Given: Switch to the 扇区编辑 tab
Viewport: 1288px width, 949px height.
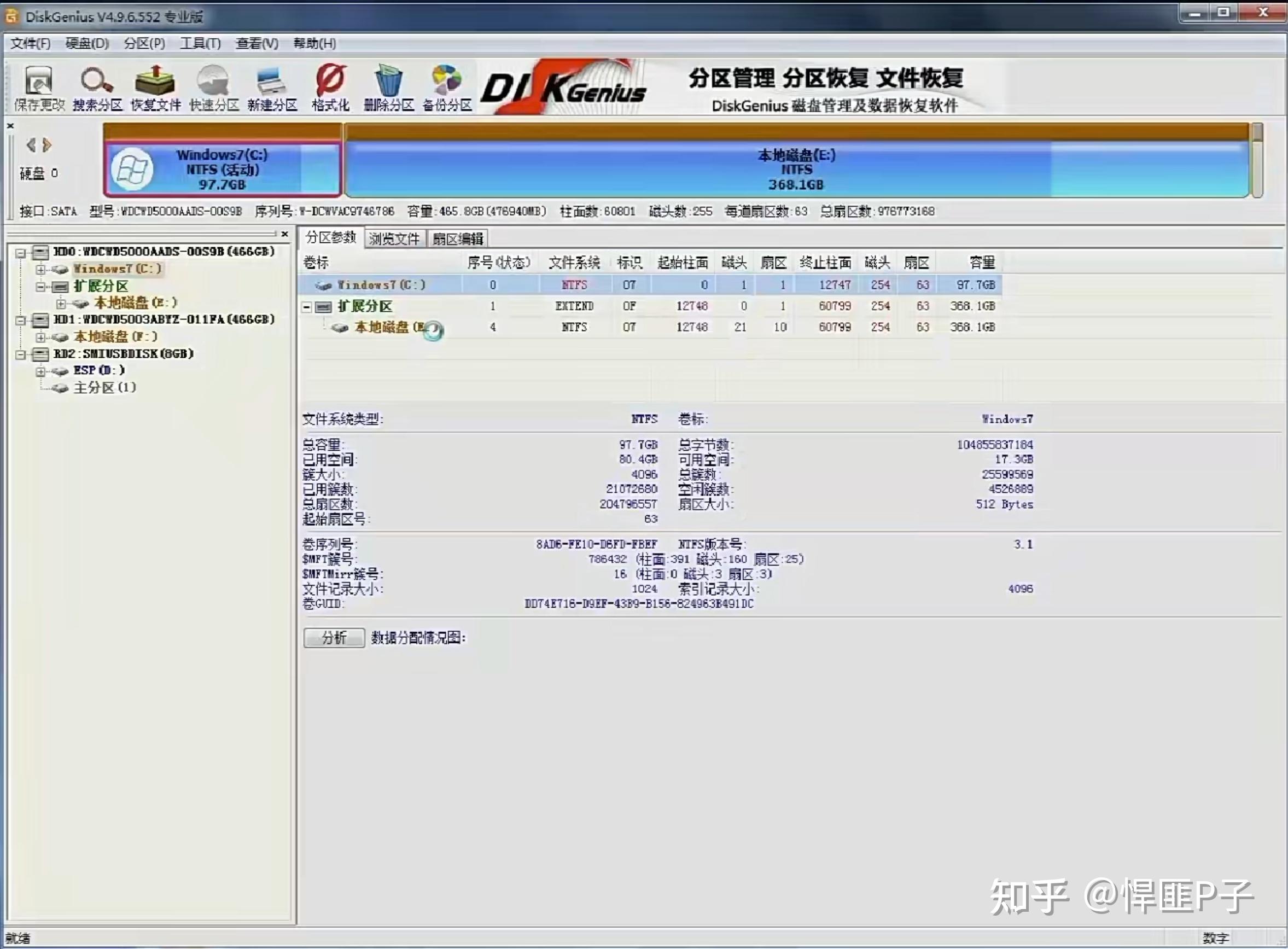Looking at the screenshot, I should 458,238.
